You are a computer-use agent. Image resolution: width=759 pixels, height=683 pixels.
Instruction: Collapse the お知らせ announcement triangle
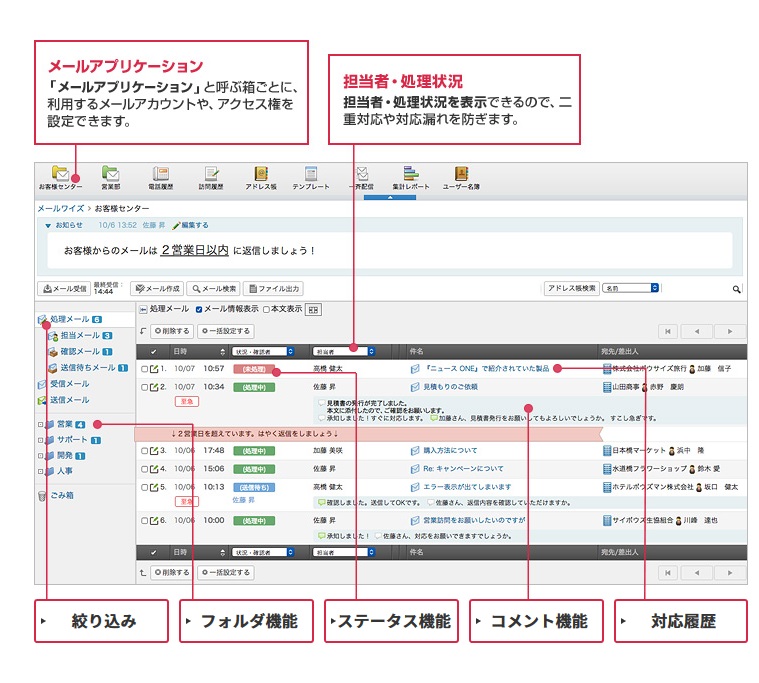coord(48,226)
